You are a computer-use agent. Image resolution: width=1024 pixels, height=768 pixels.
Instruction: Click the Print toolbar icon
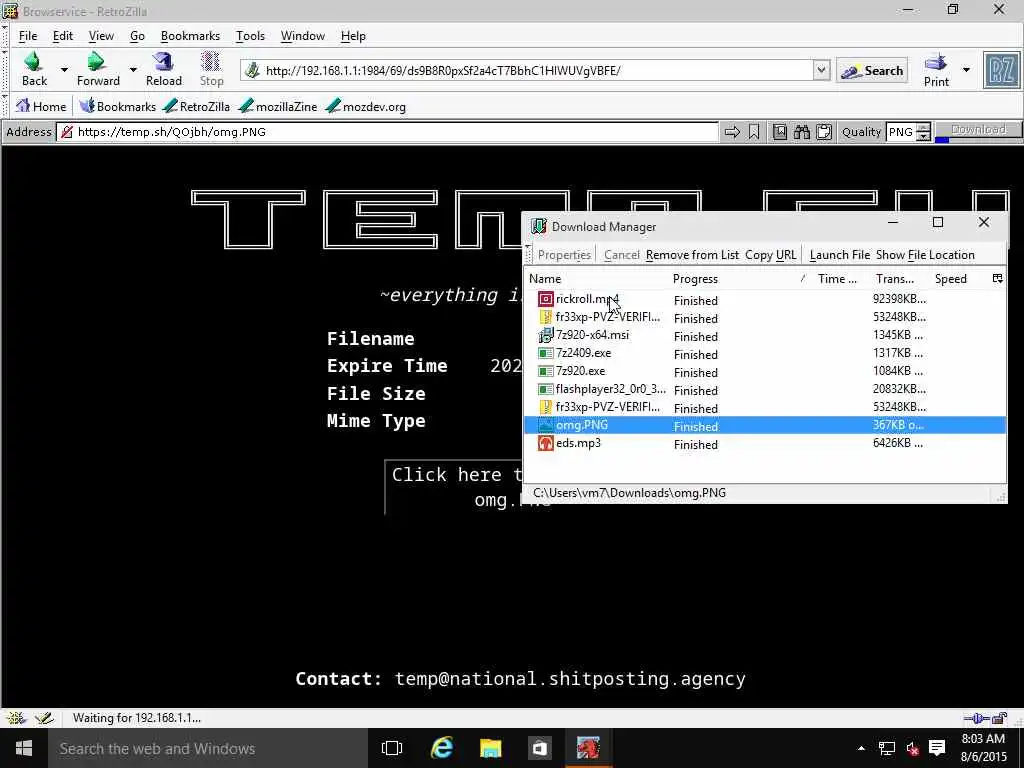tap(936, 63)
